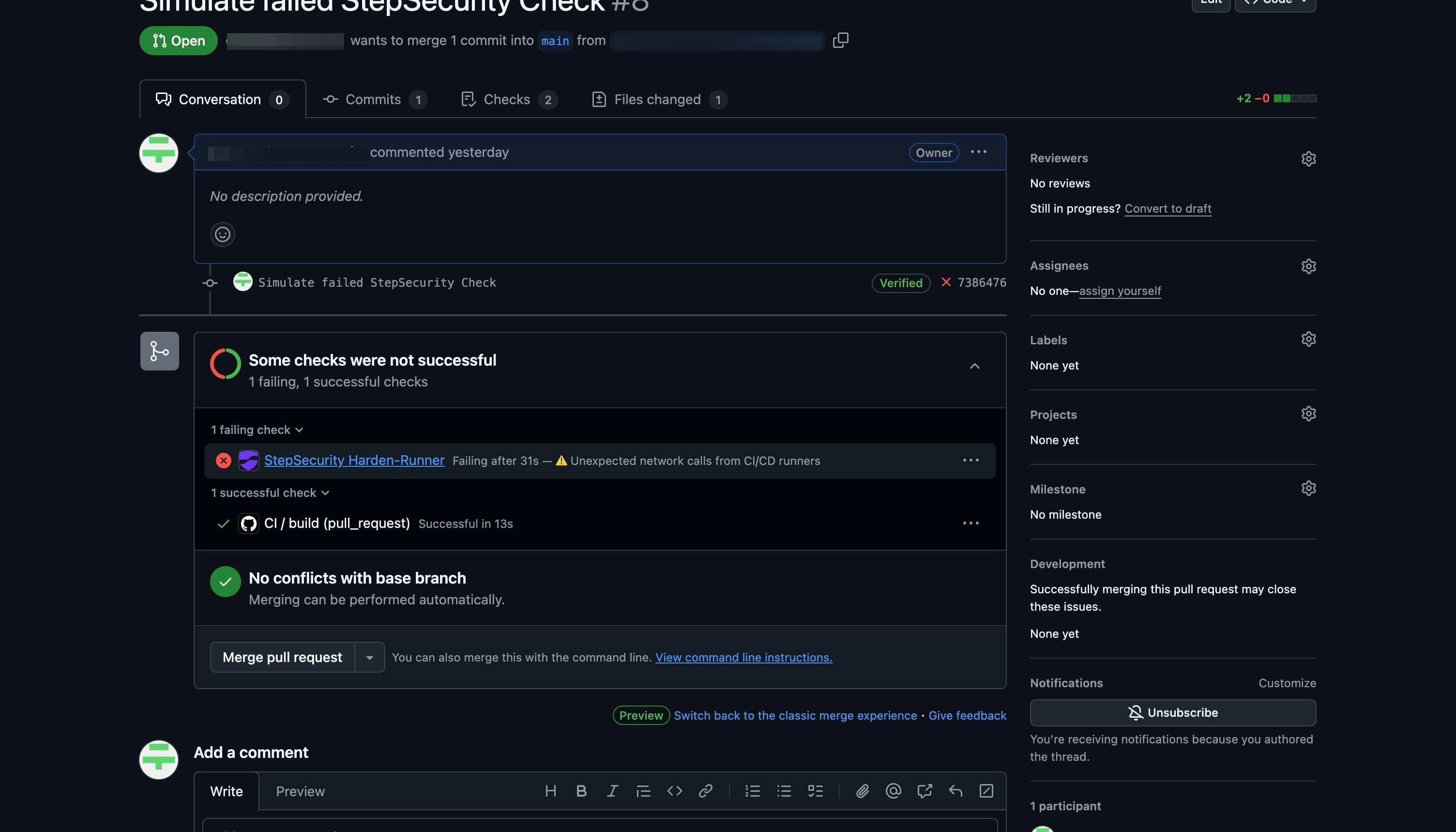Open the CI / build (pull_request) check
1456x832 pixels.
(337, 524)
